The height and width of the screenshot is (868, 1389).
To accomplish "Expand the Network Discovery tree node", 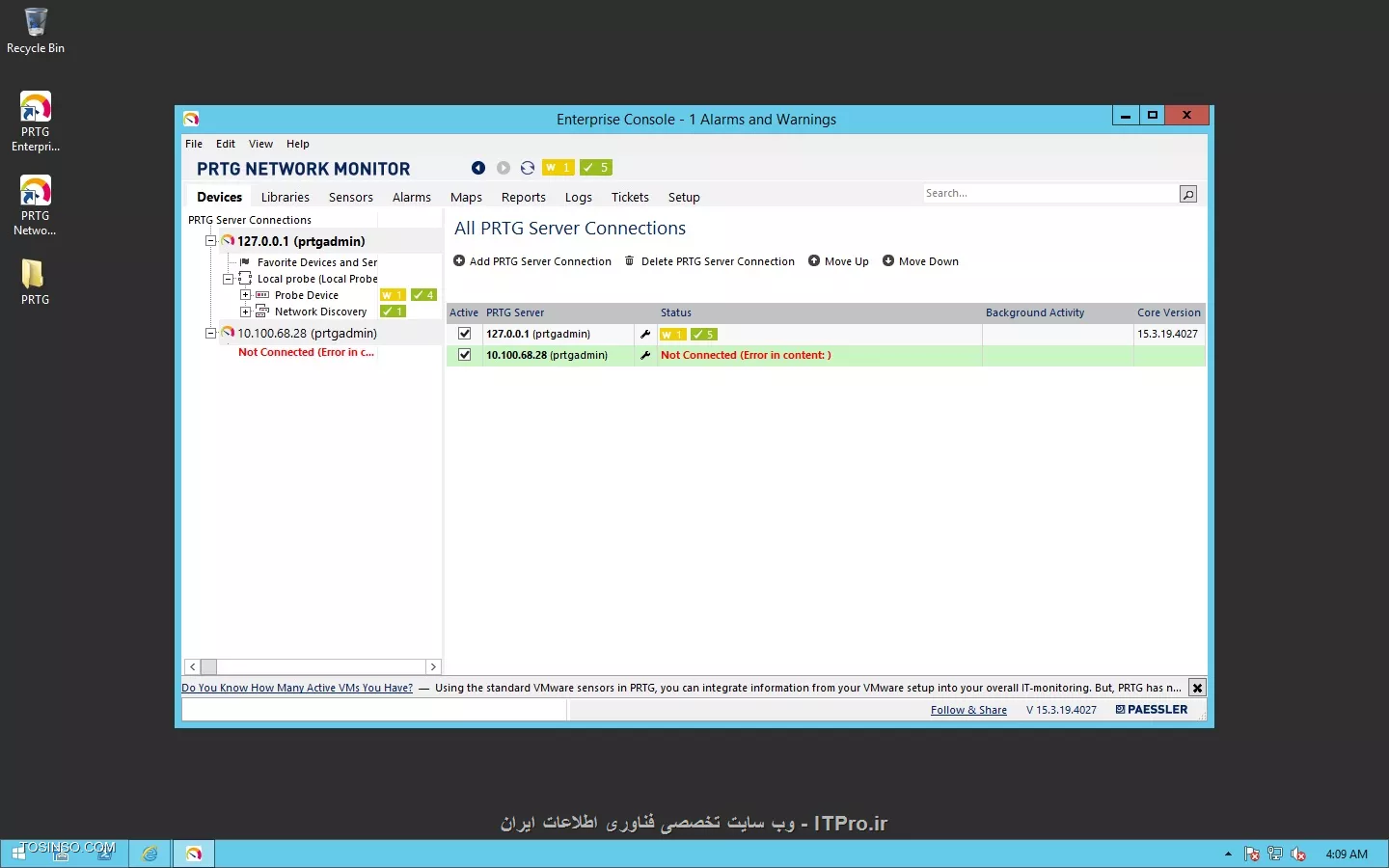I will (x=245, y=312).
